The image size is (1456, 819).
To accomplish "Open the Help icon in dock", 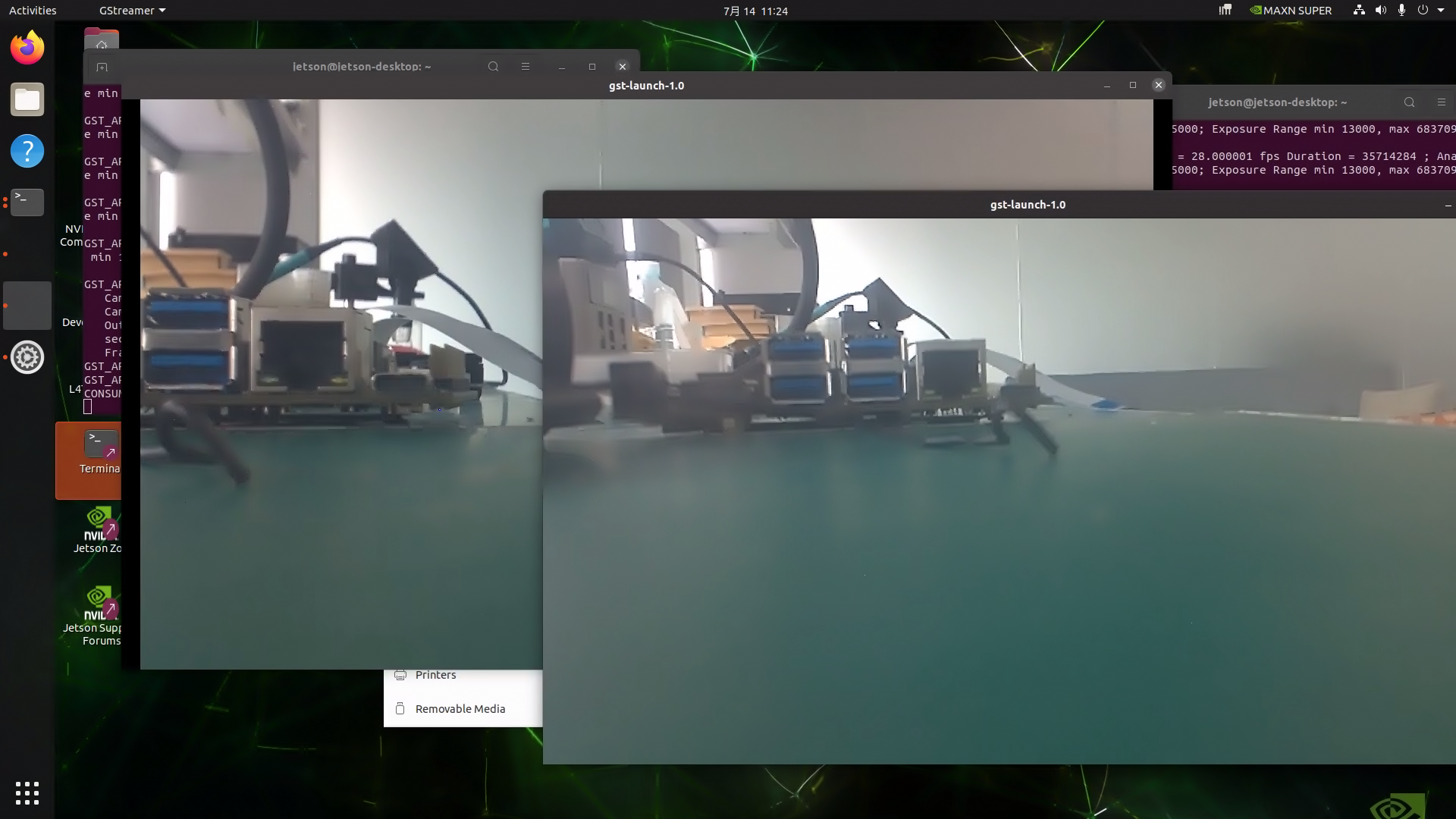I will click(27, 151).
